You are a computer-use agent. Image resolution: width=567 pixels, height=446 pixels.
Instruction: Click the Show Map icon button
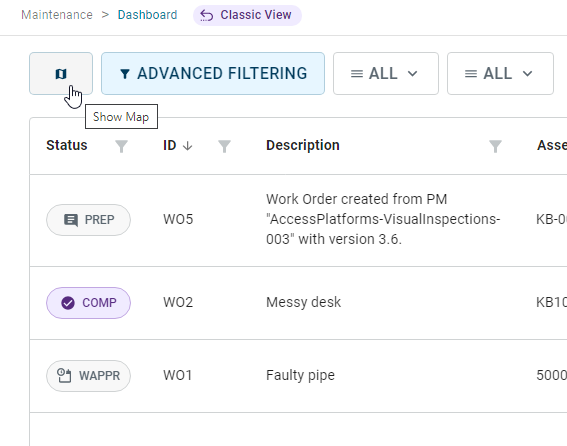click(61, 73)
